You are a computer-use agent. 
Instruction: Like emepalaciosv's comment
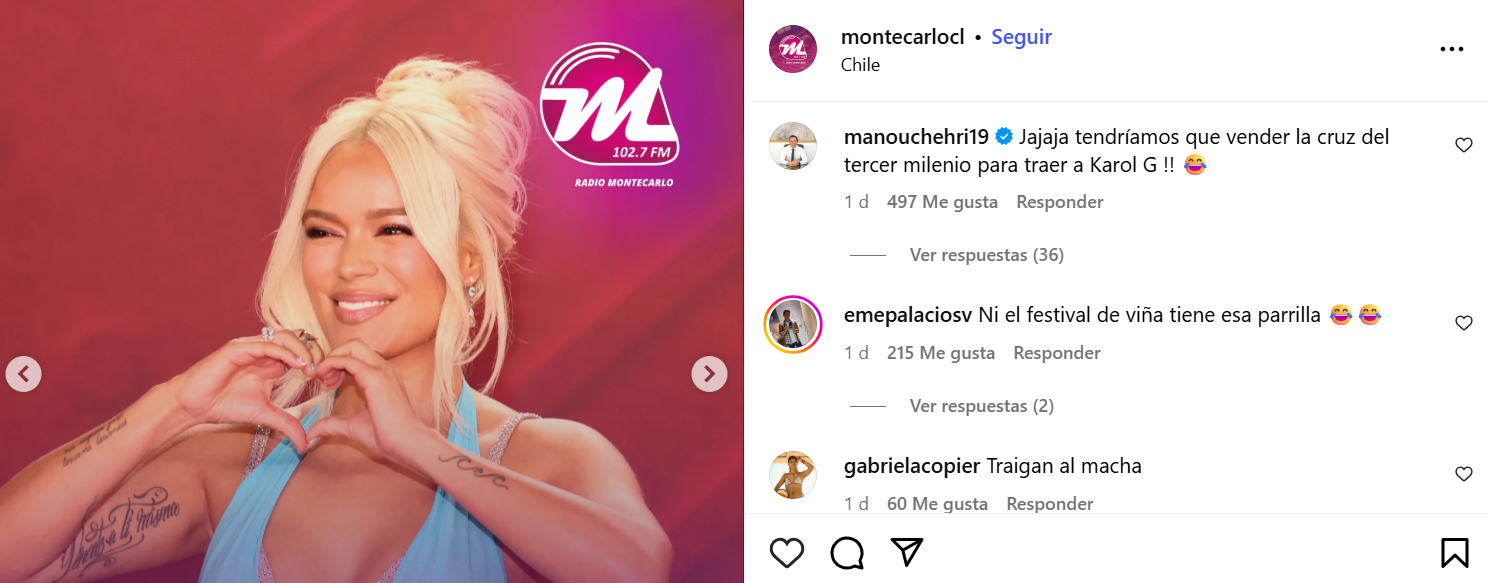(1464, 323)
